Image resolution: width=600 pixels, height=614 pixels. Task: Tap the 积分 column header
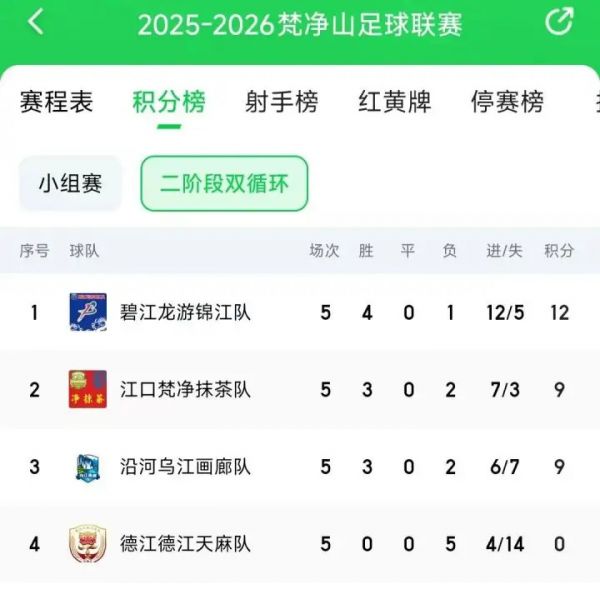coord(559,251)
